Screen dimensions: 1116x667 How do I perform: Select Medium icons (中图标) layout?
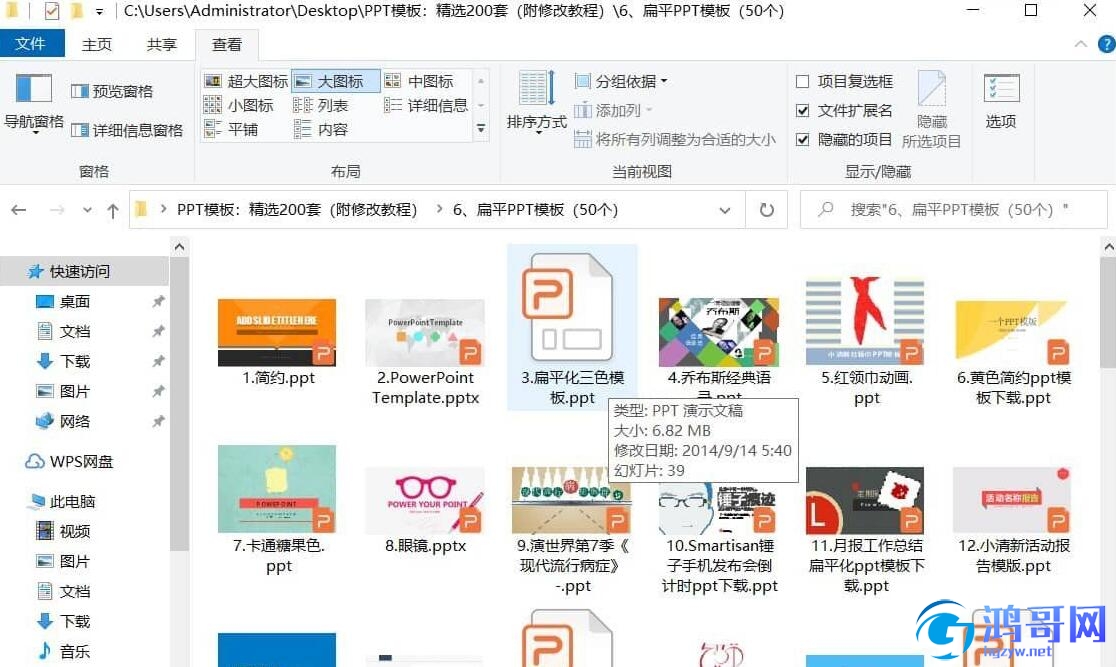[x=420, y=81]
